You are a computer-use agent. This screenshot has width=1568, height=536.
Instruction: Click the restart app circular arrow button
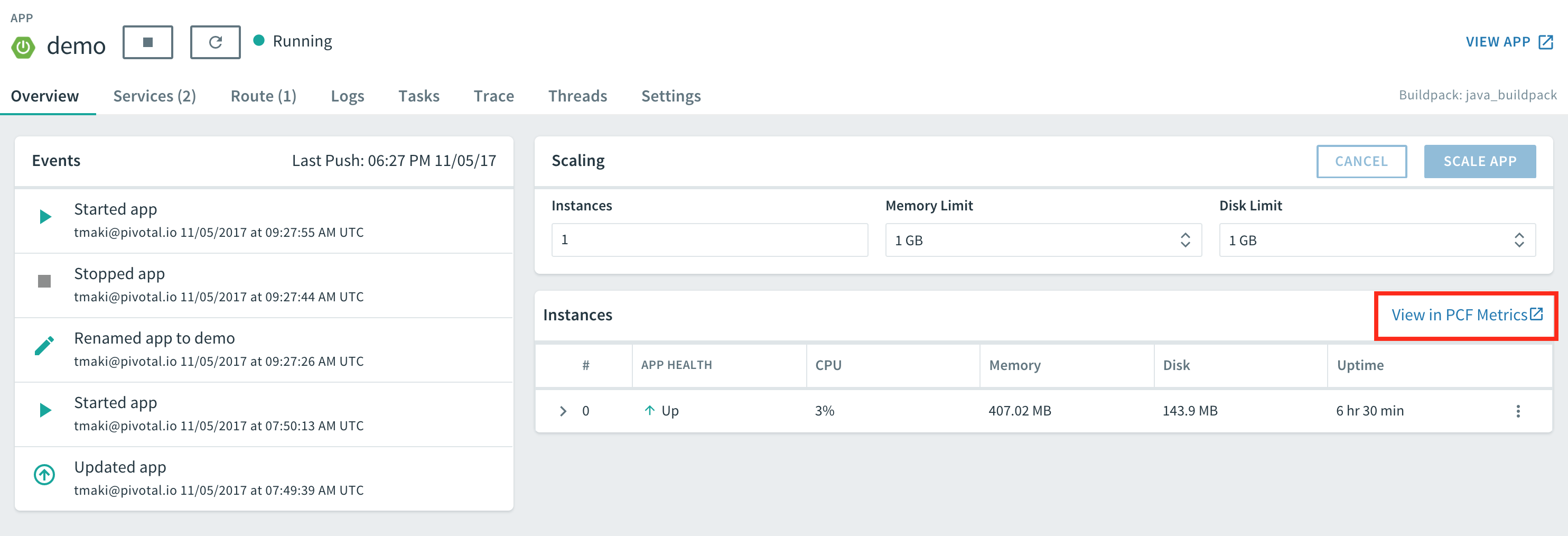click(215, 42)
